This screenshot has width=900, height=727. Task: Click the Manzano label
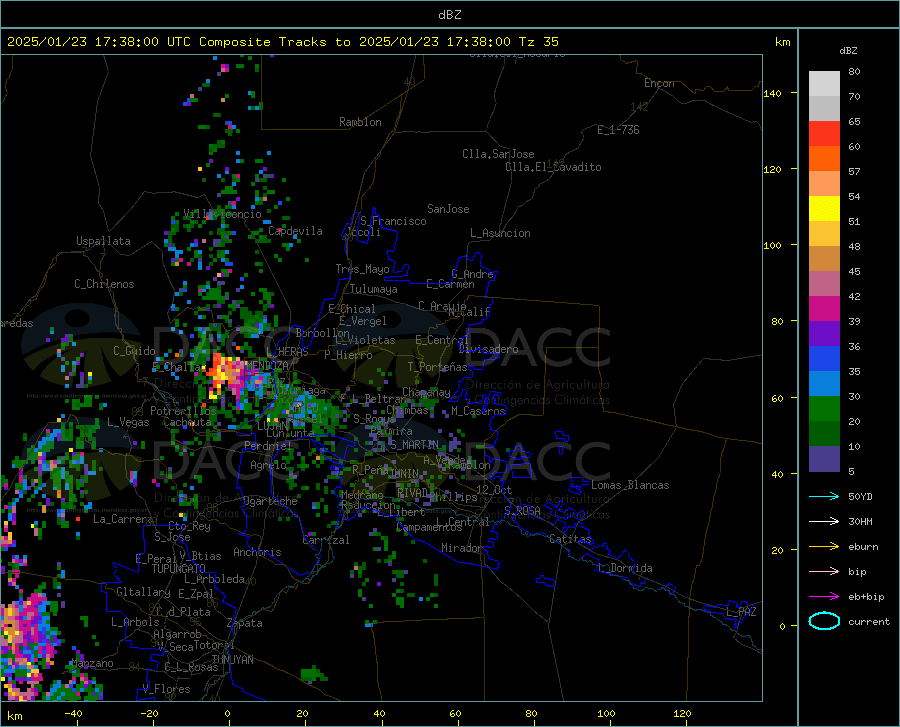pyautogui.click(x=92, y=663)
